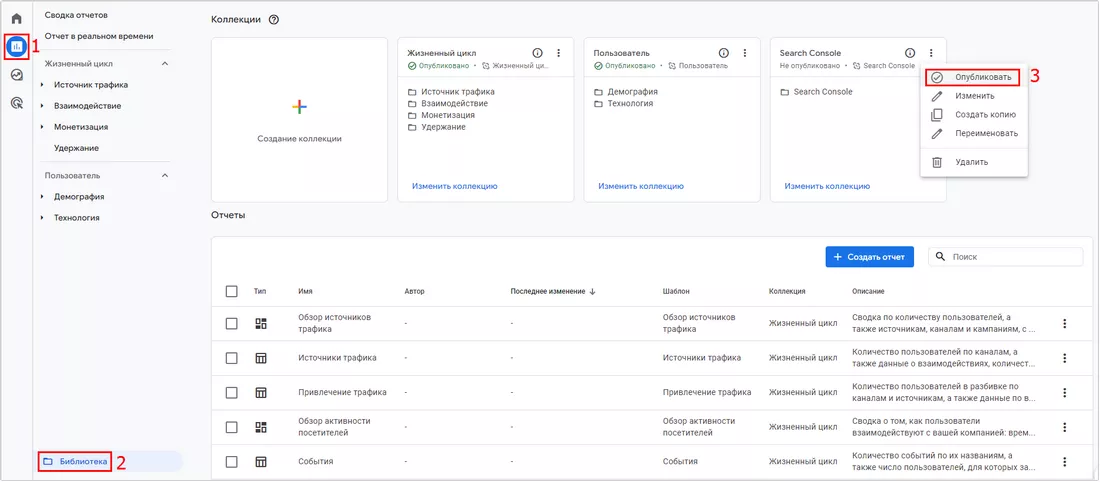Click table icon of Привлечение трафика row

pyautogui.click(x=261, y=392)
